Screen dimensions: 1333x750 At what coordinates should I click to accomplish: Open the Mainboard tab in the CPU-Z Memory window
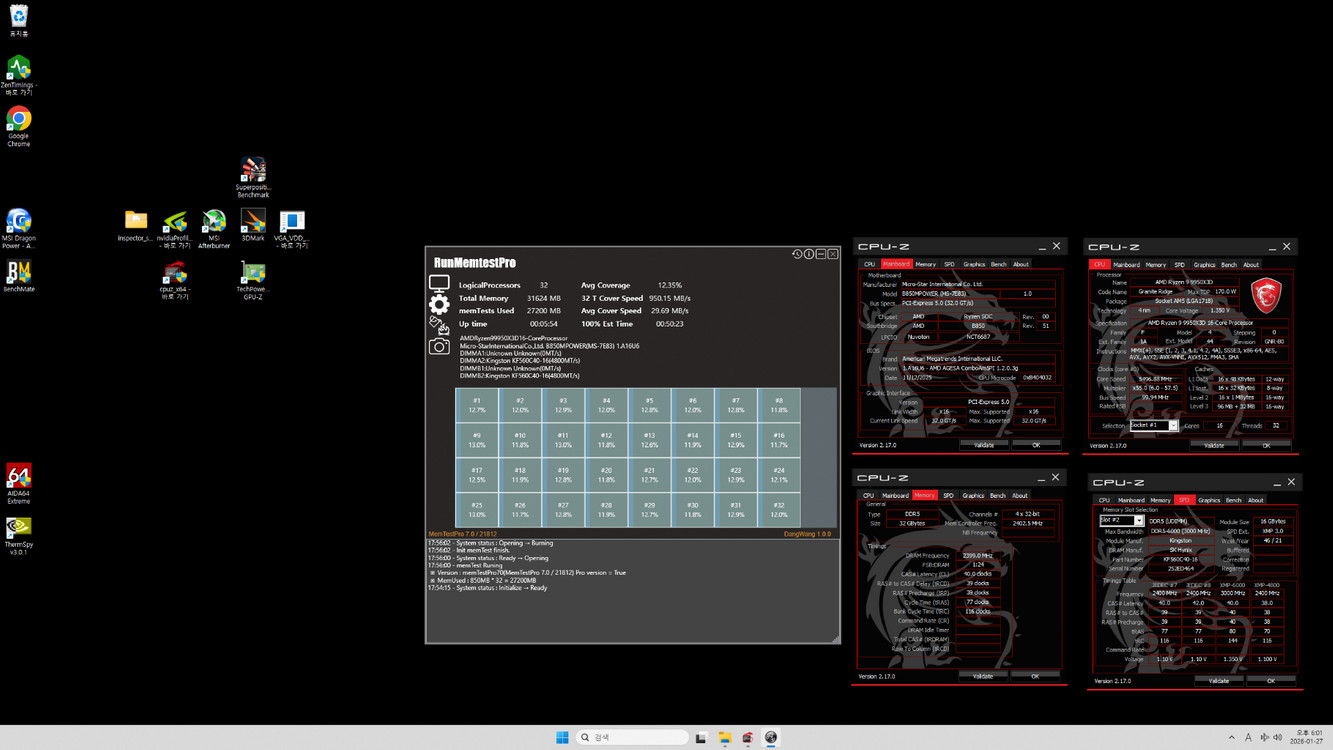895,496
